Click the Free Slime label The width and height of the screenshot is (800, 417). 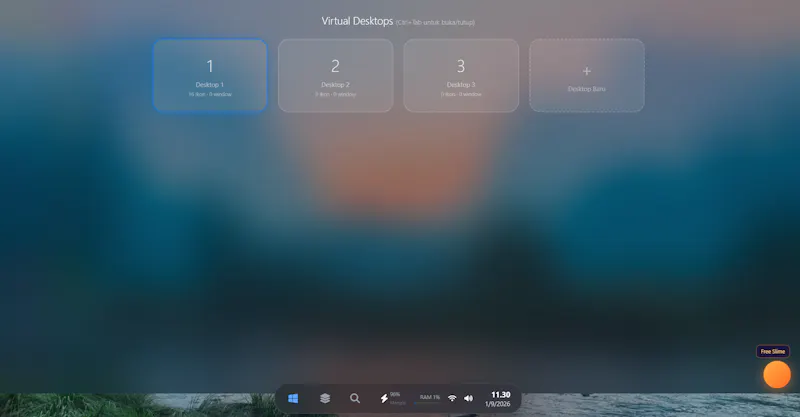point(772,351)
